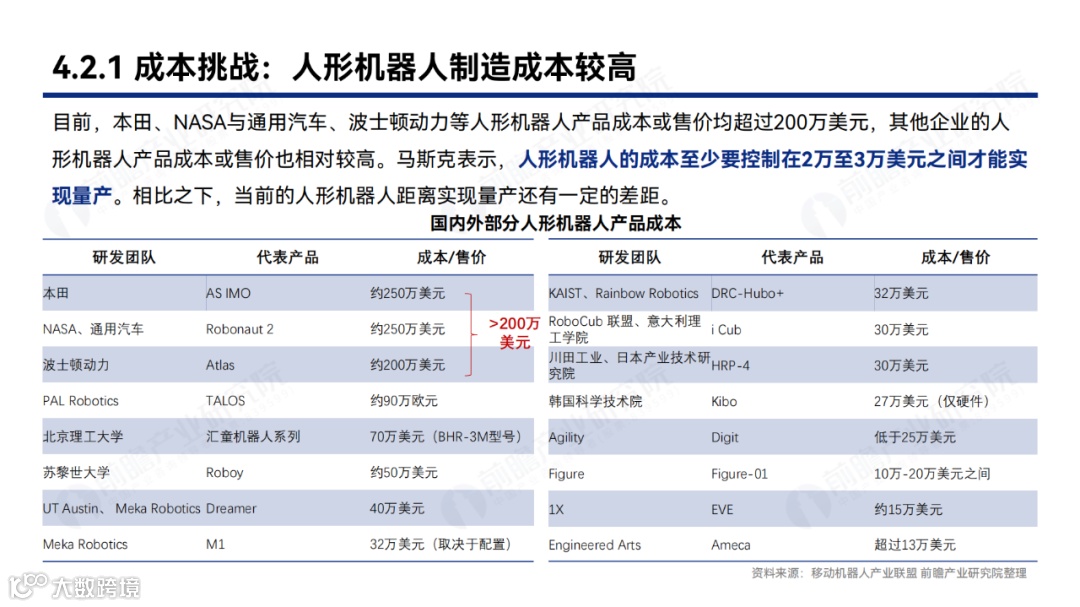Select the team cell 'Agility'
Image resolution: width=1080 pixels, height=607 pixels.
point(566,438)
